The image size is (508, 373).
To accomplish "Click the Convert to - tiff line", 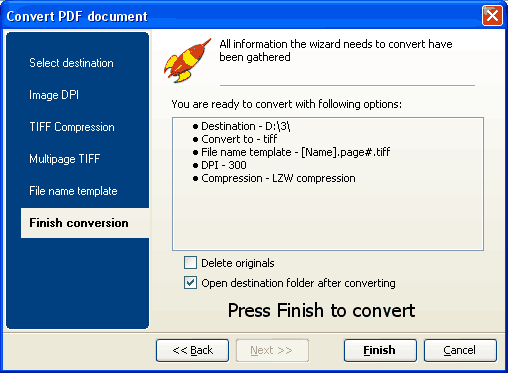I will pyautogui.click(x=235, y=139).
